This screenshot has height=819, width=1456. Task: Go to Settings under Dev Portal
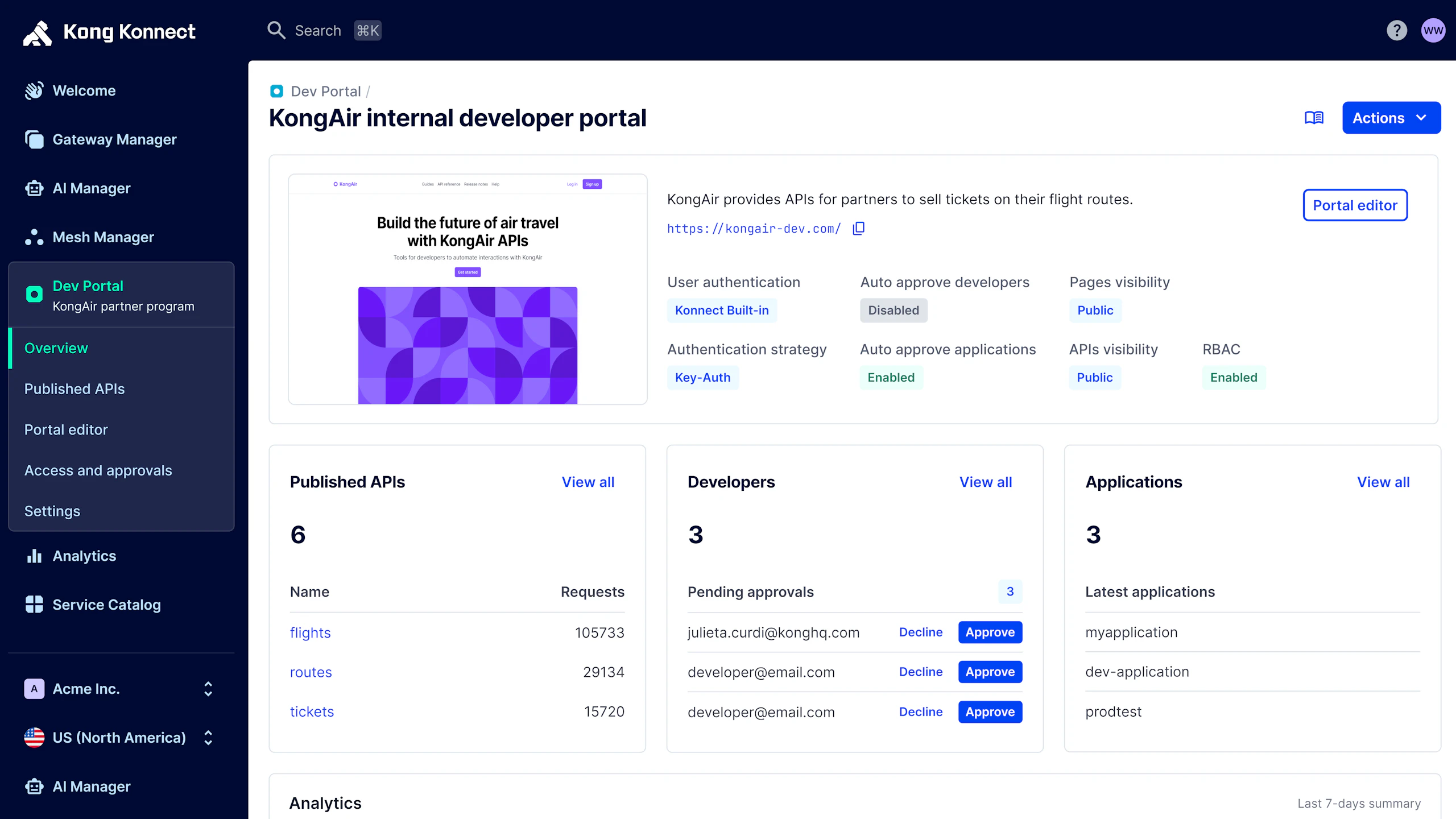tap(52, 511)
